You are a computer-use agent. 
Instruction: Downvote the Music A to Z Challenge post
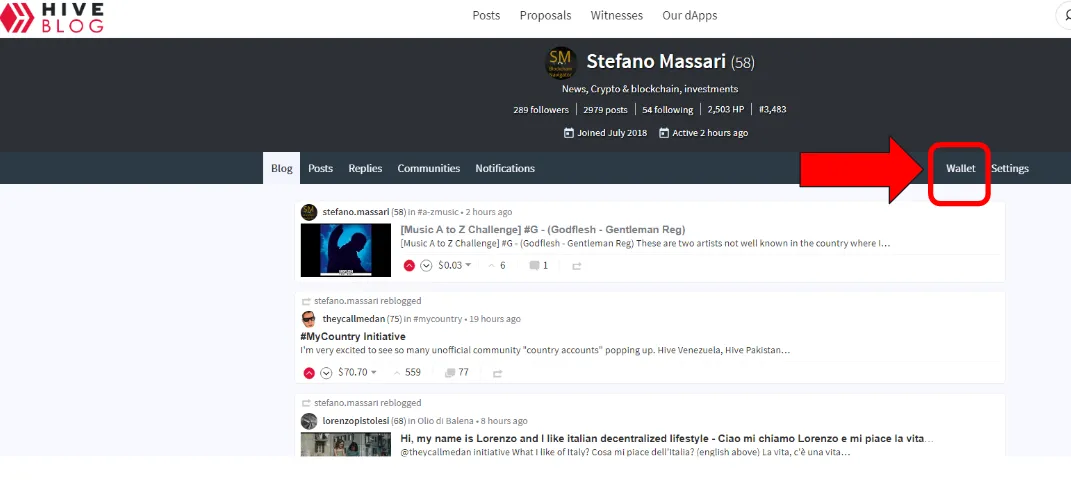coord(426,266)
